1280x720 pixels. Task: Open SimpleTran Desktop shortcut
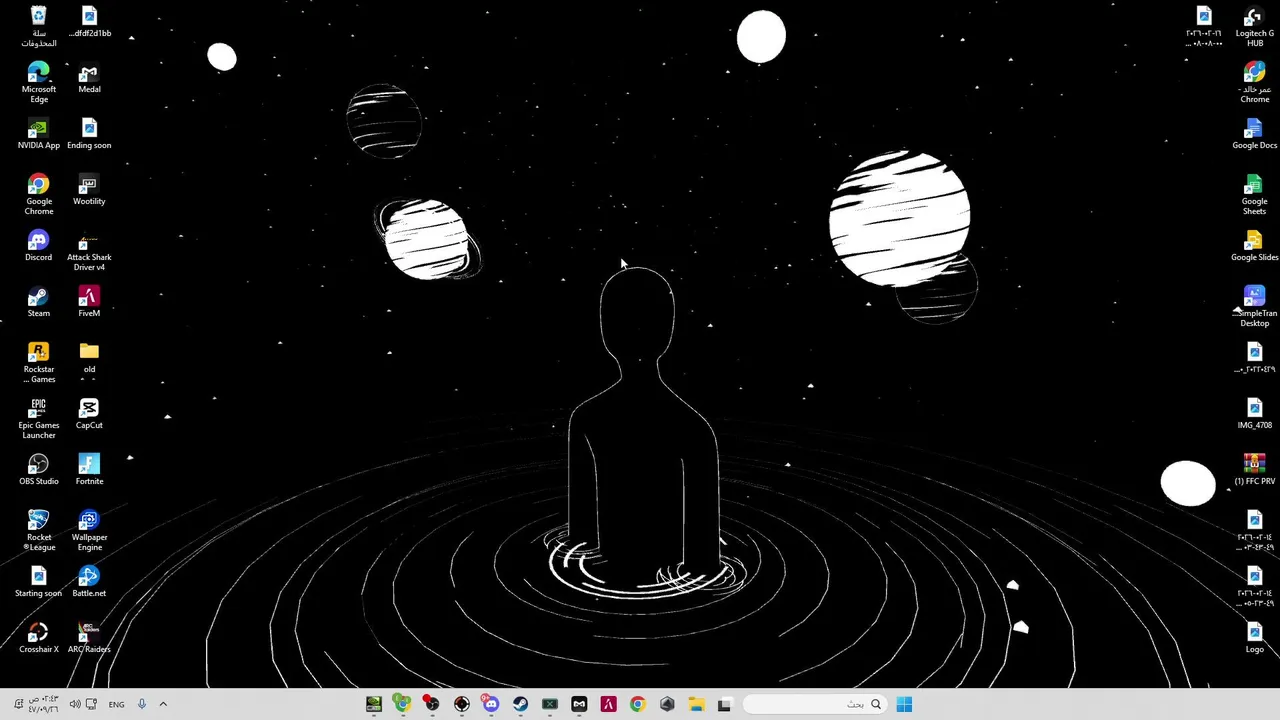click(1254, 306)
